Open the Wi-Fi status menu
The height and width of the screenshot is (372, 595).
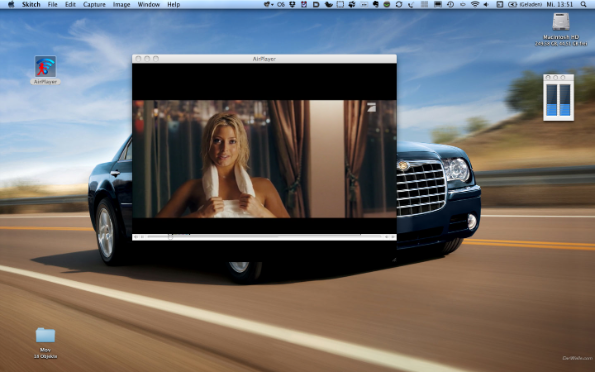coord(475,5)
